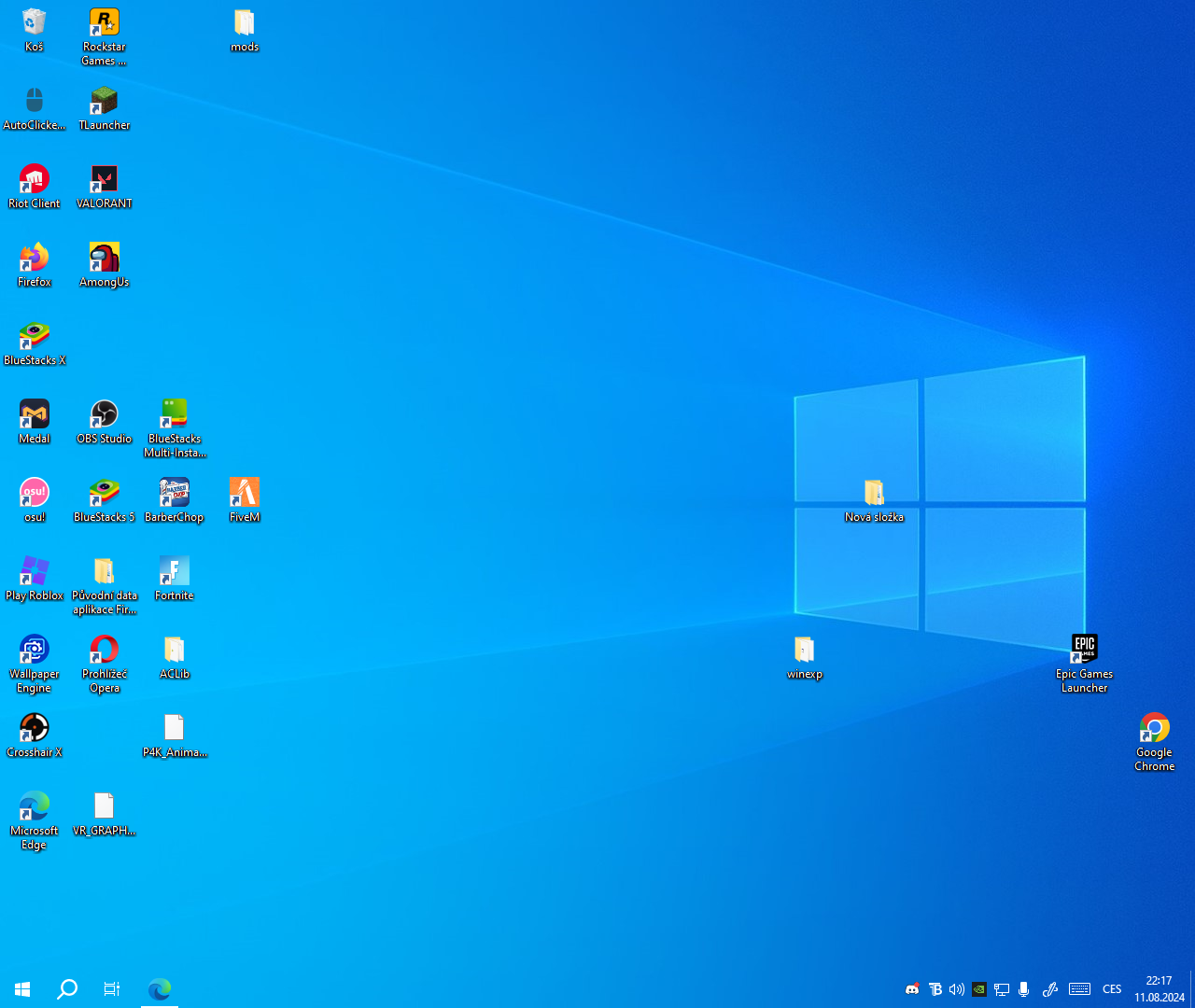Select the mods folder on desktop
This screenshot has height=1008, width=1195.
point(245,30)
